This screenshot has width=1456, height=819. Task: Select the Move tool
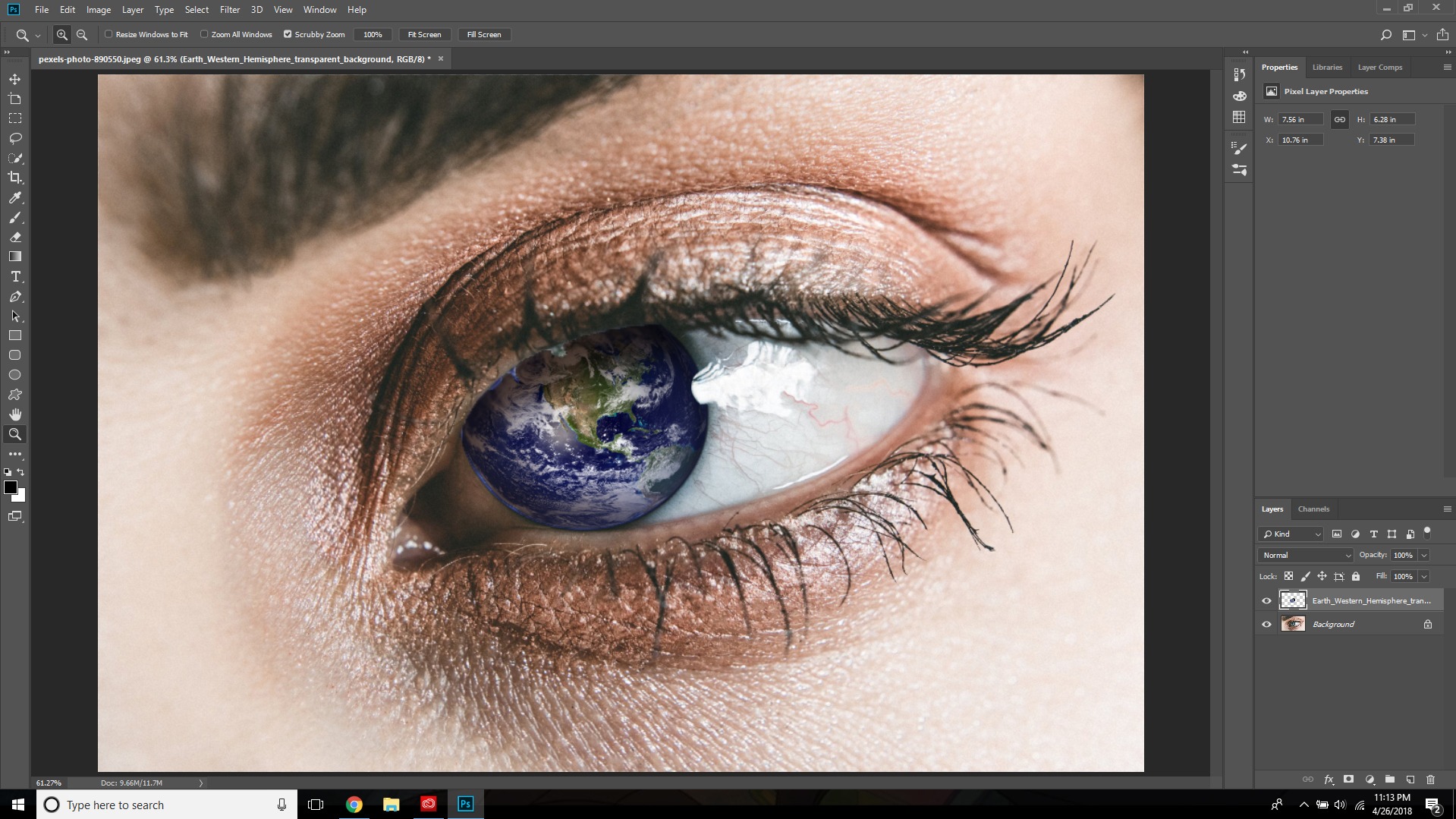click(x=15, y=79)
